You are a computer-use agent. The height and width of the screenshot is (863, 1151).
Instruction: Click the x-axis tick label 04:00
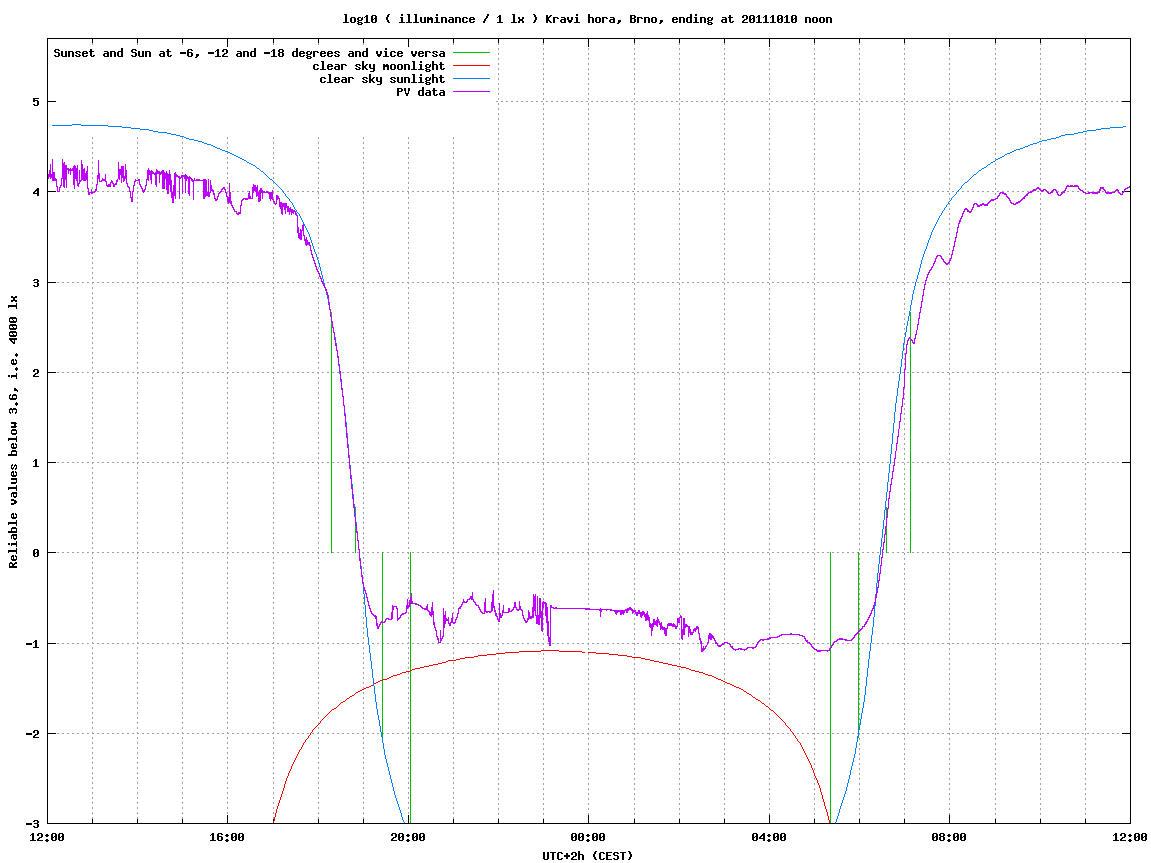tap(769, 837)
